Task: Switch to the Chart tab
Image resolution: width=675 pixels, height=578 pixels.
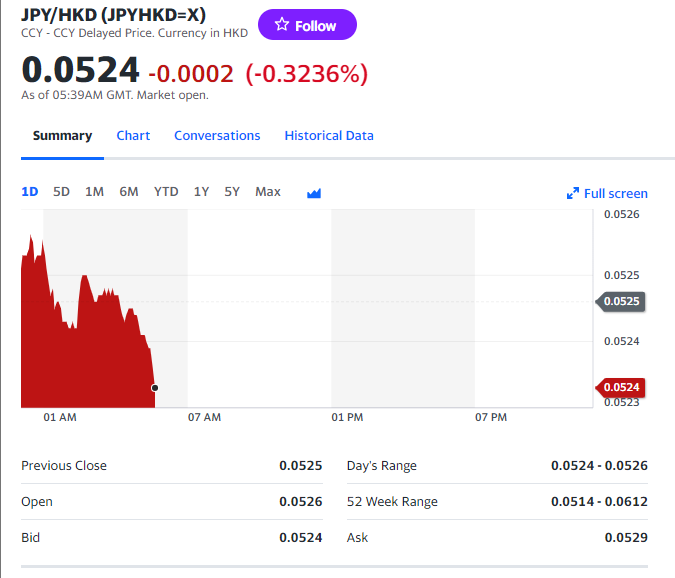Action: 133,136
